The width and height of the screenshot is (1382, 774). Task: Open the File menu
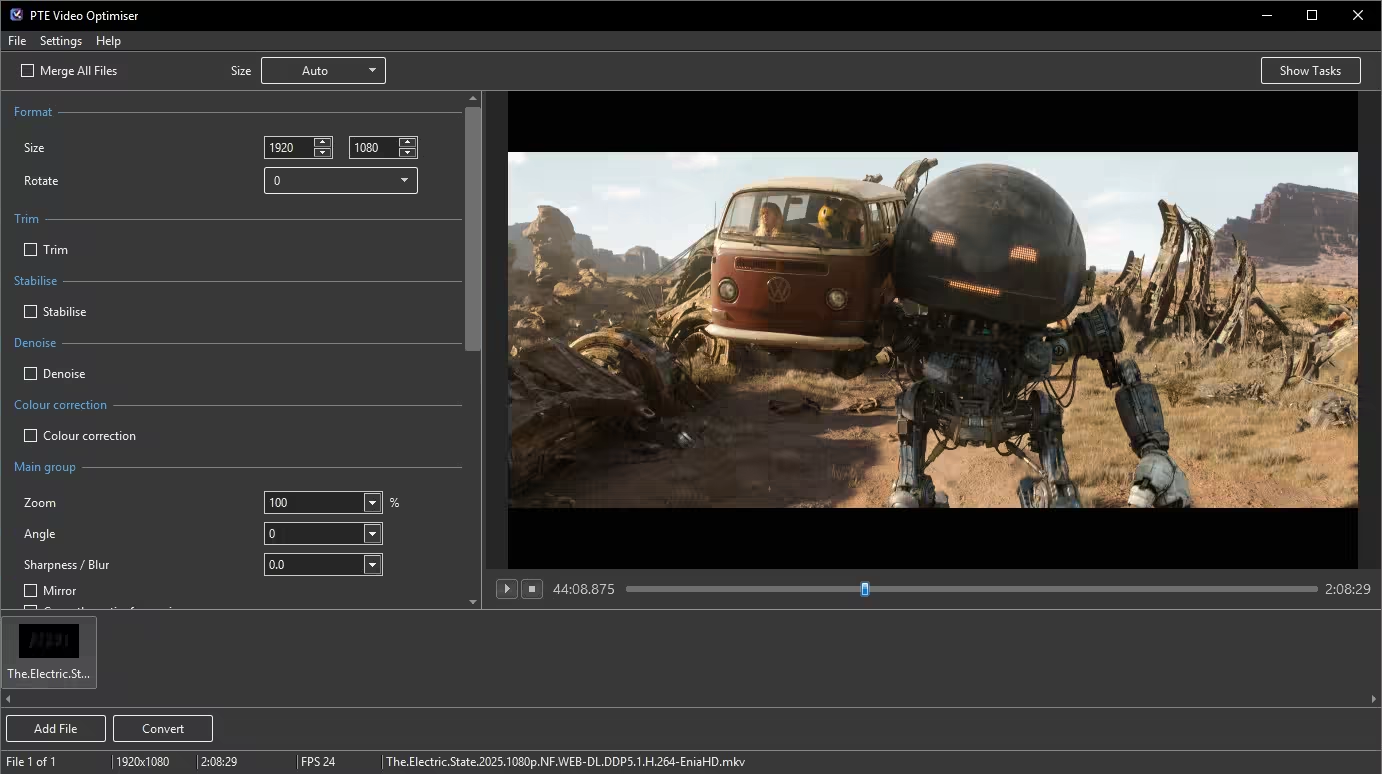coord(17,41)
